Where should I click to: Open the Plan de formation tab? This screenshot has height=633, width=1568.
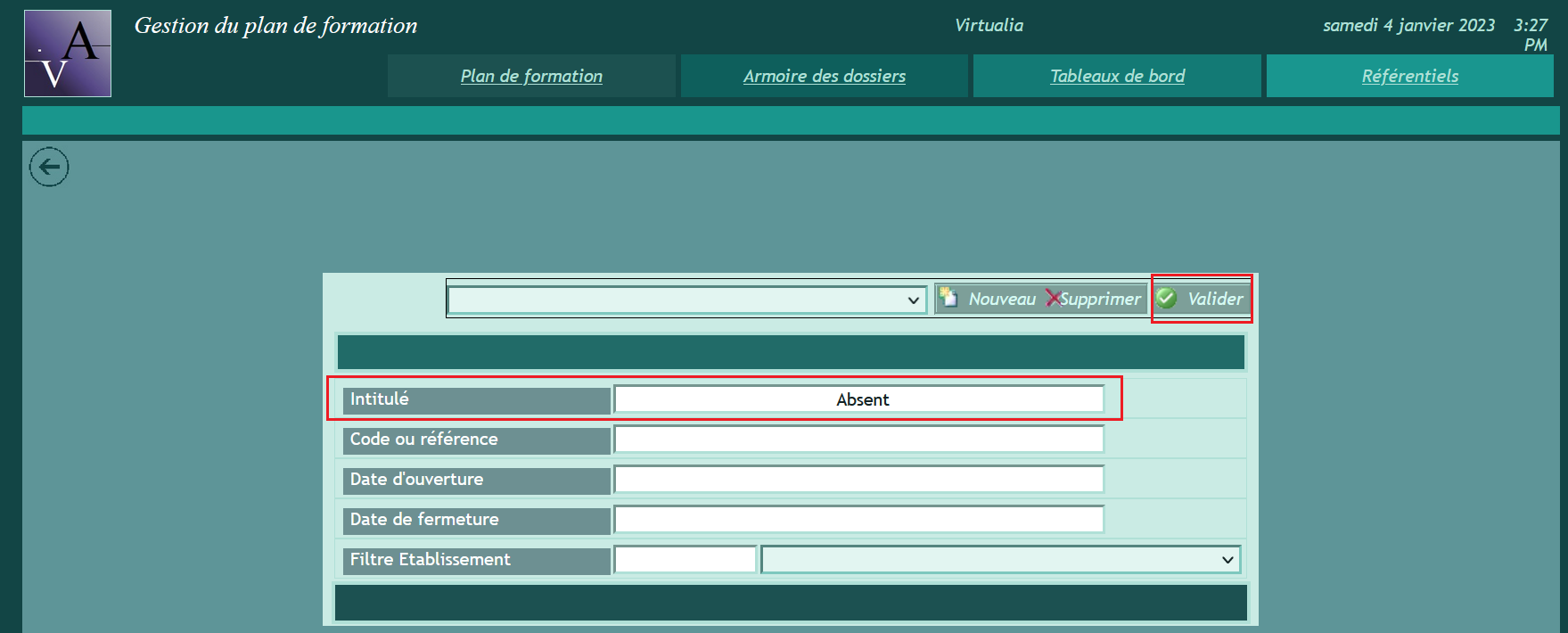[531, 77]
